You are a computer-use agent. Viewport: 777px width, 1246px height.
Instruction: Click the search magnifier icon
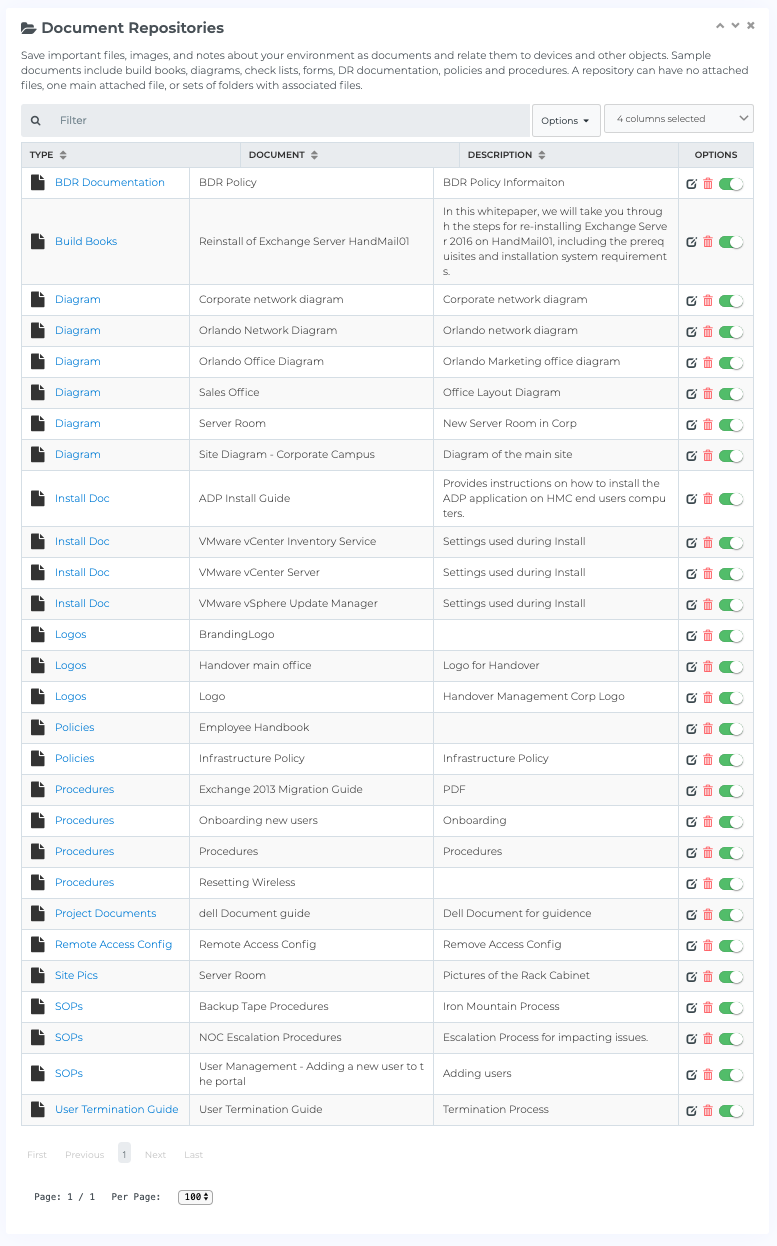(x=36, y=121)
